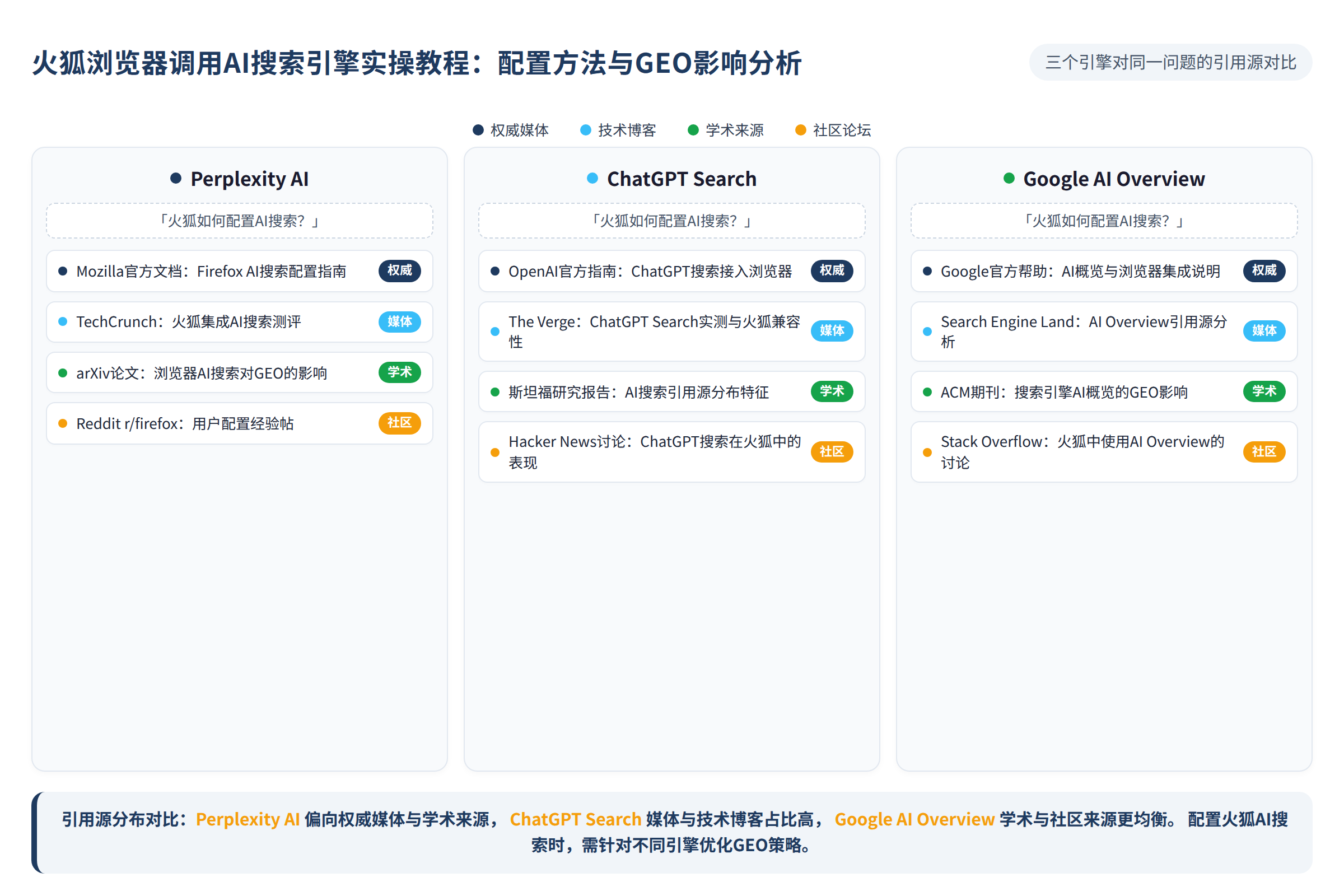This screenshot has height=896, width=1344.
Task: Click the 媒体 badge on TechCrunch row
Action: [x=399, y=321]
